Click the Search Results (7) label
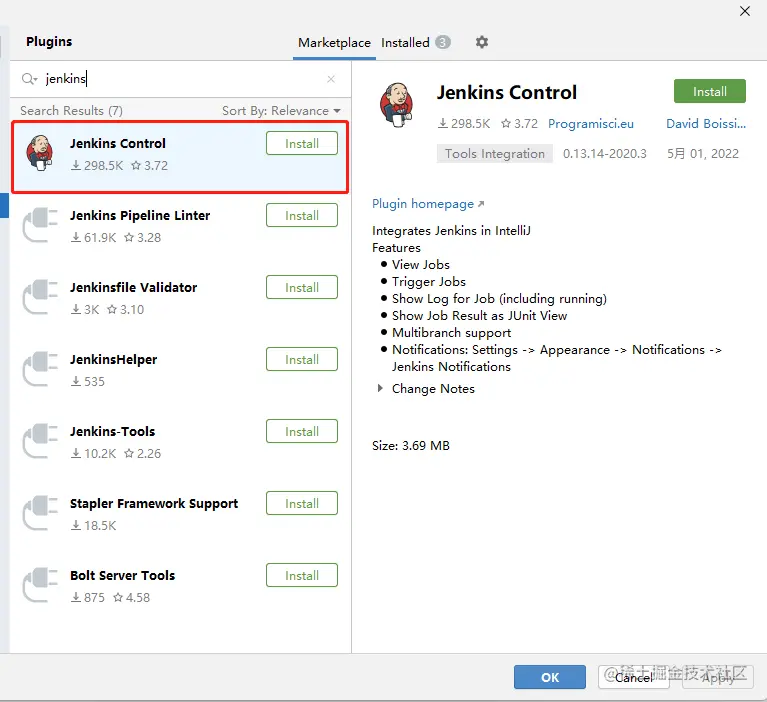767x702 pixels. 71,111
